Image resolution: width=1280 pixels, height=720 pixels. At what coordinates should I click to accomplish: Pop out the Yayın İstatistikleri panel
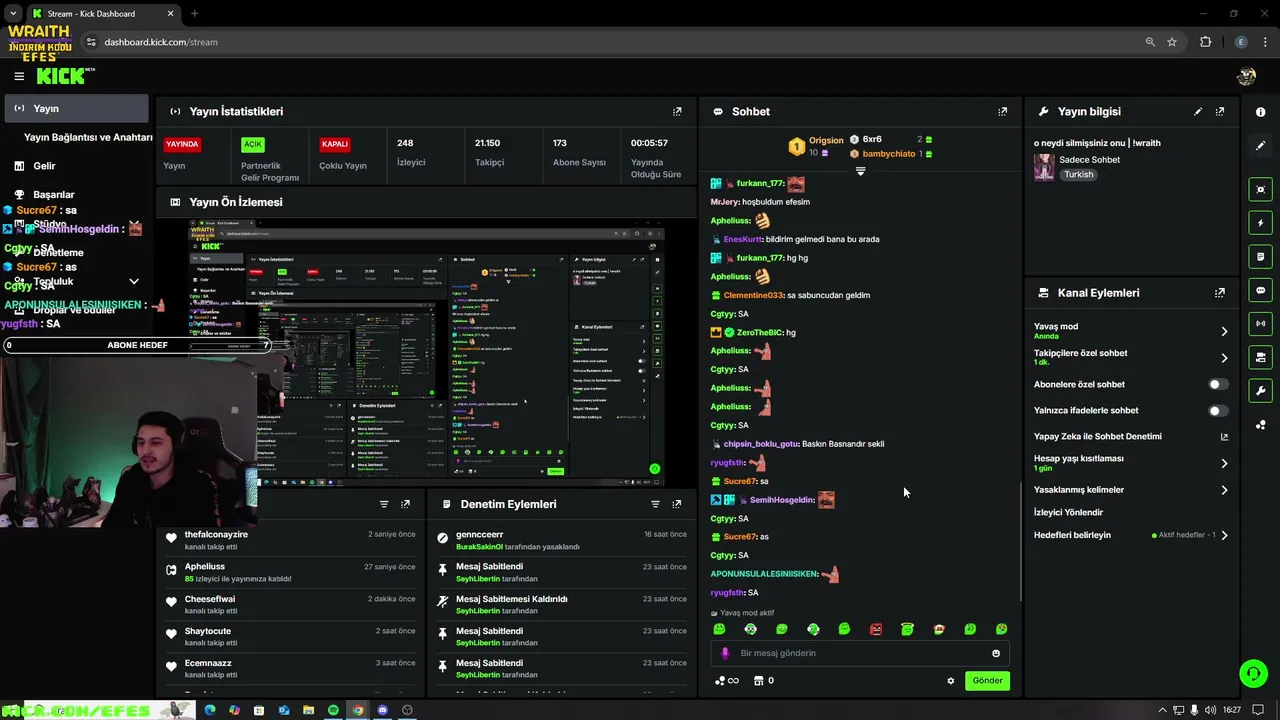677,112
